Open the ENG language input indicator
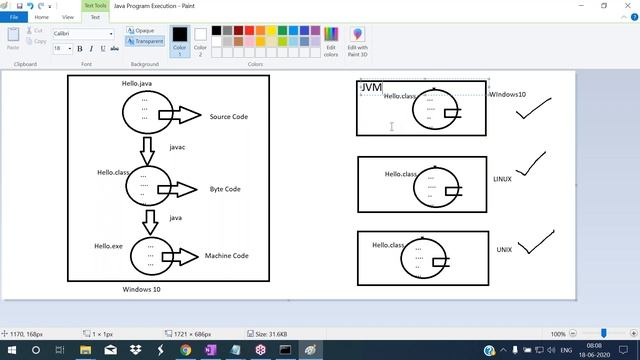Screen dimensions: 640x360 click(x=566, y=350)
